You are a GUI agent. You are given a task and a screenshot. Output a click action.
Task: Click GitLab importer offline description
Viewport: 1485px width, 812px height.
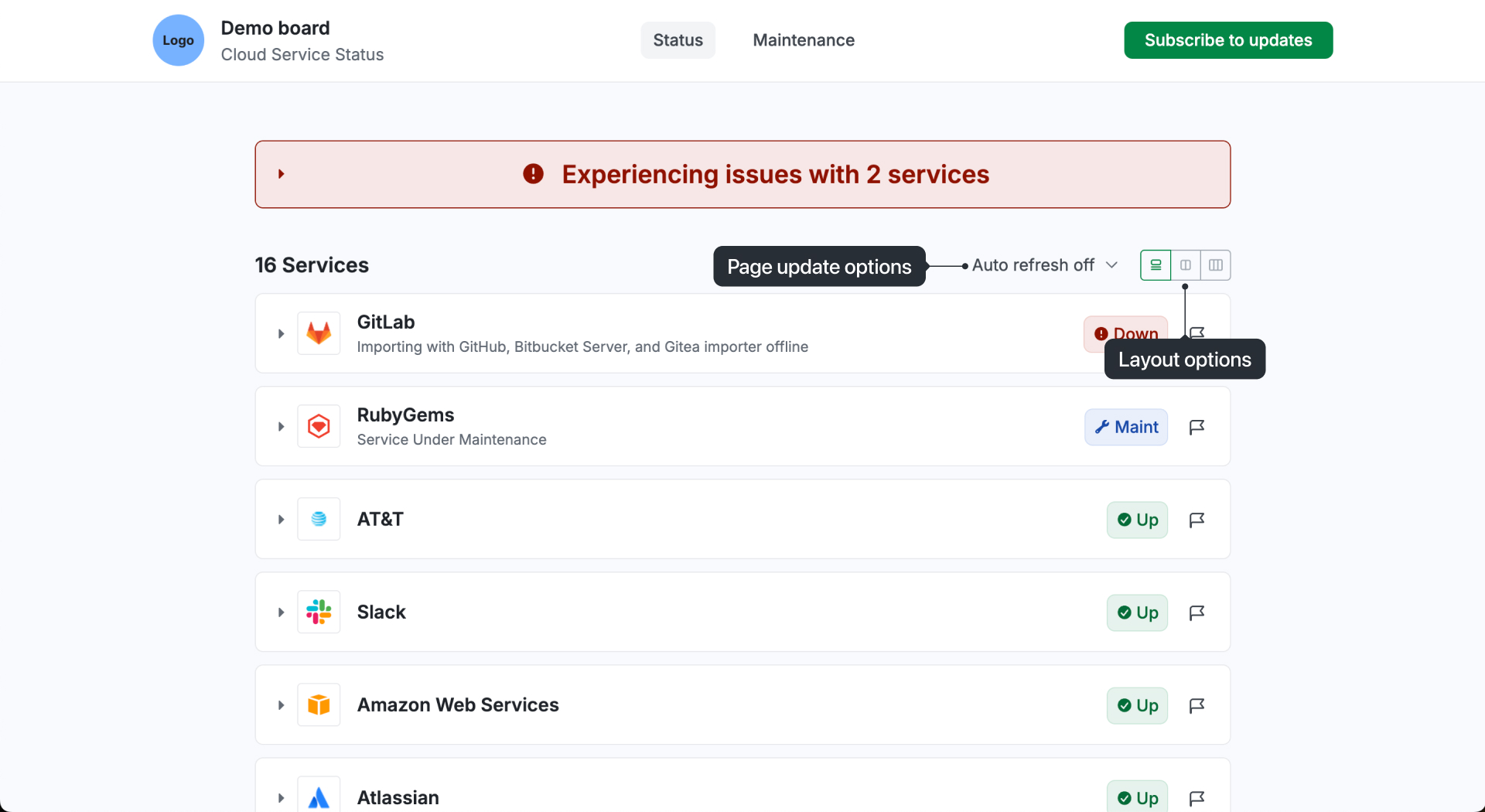(x=582, y=346)
